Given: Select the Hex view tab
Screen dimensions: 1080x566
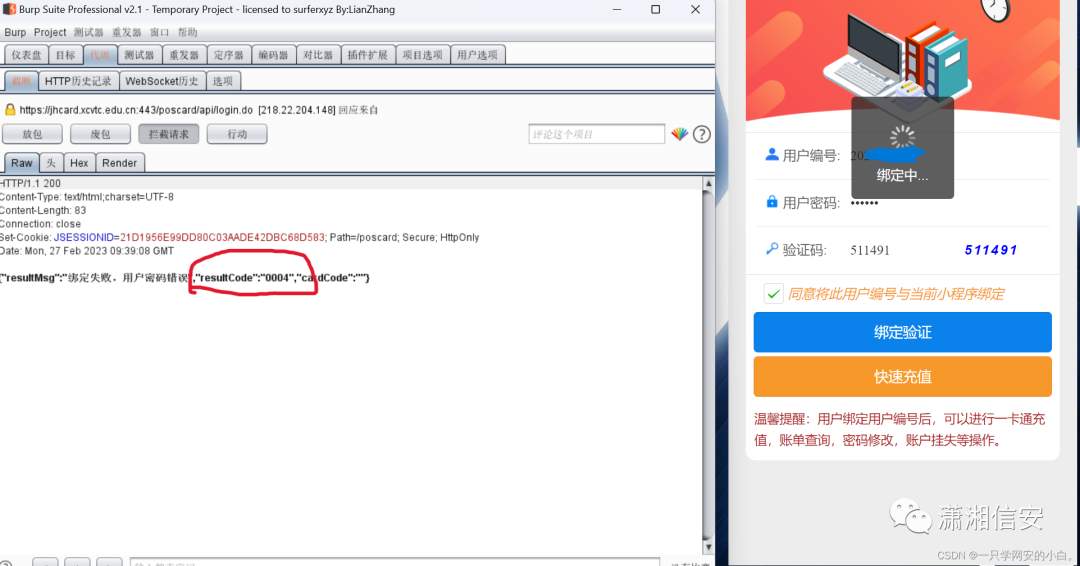Looking at the screenshot, I should click(79, 163).
